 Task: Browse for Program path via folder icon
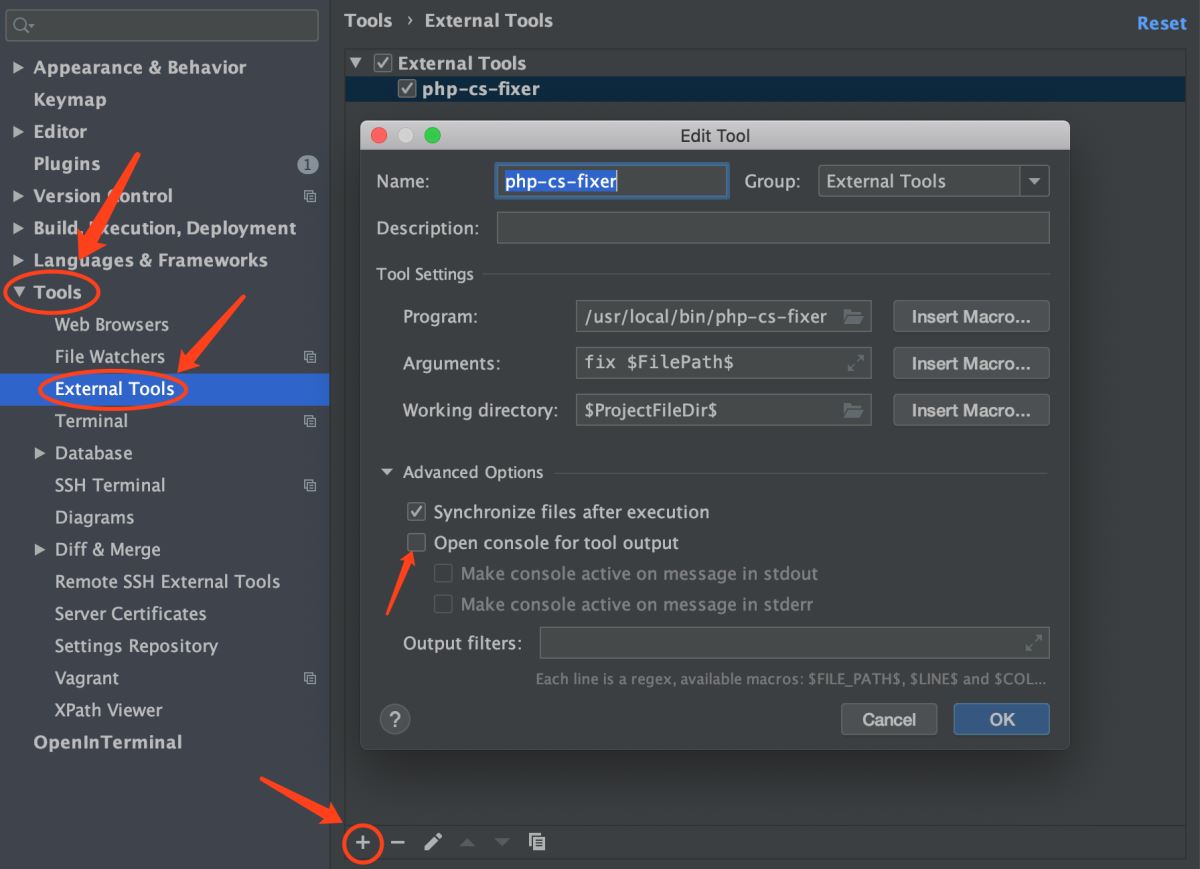[x=852, y=317]
